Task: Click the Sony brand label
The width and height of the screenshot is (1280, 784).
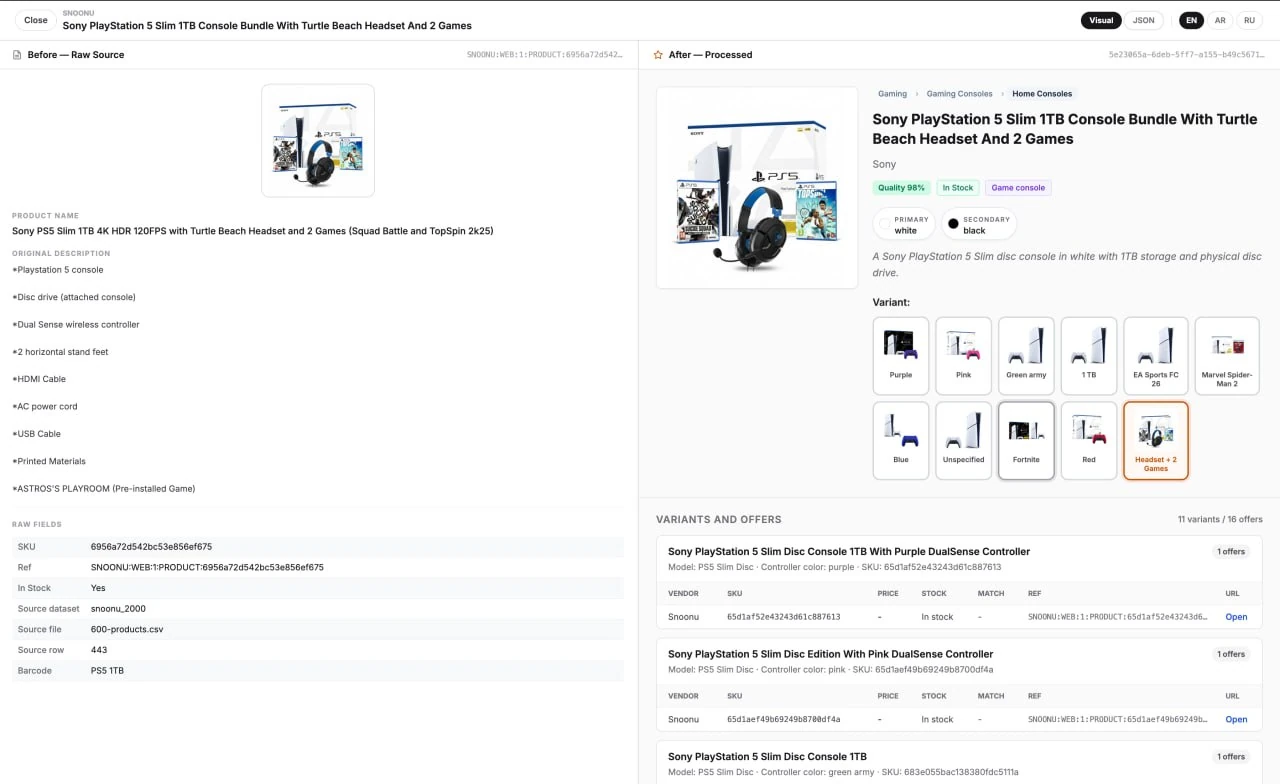Action: tap(884, 164)
